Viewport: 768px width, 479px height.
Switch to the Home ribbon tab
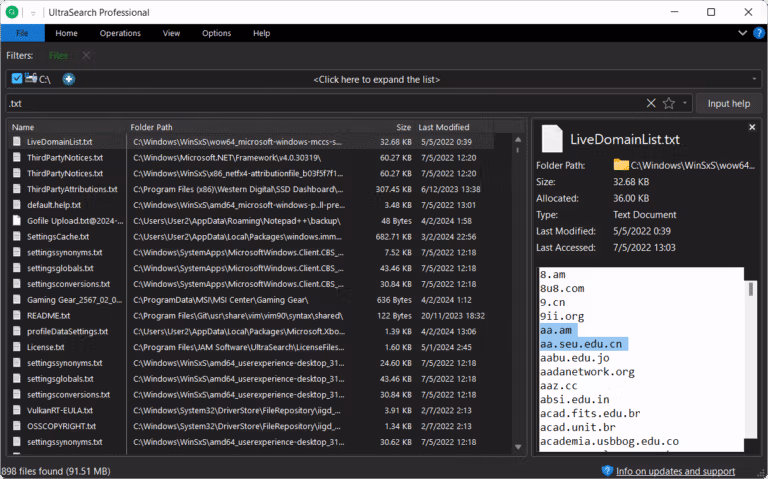66,33
